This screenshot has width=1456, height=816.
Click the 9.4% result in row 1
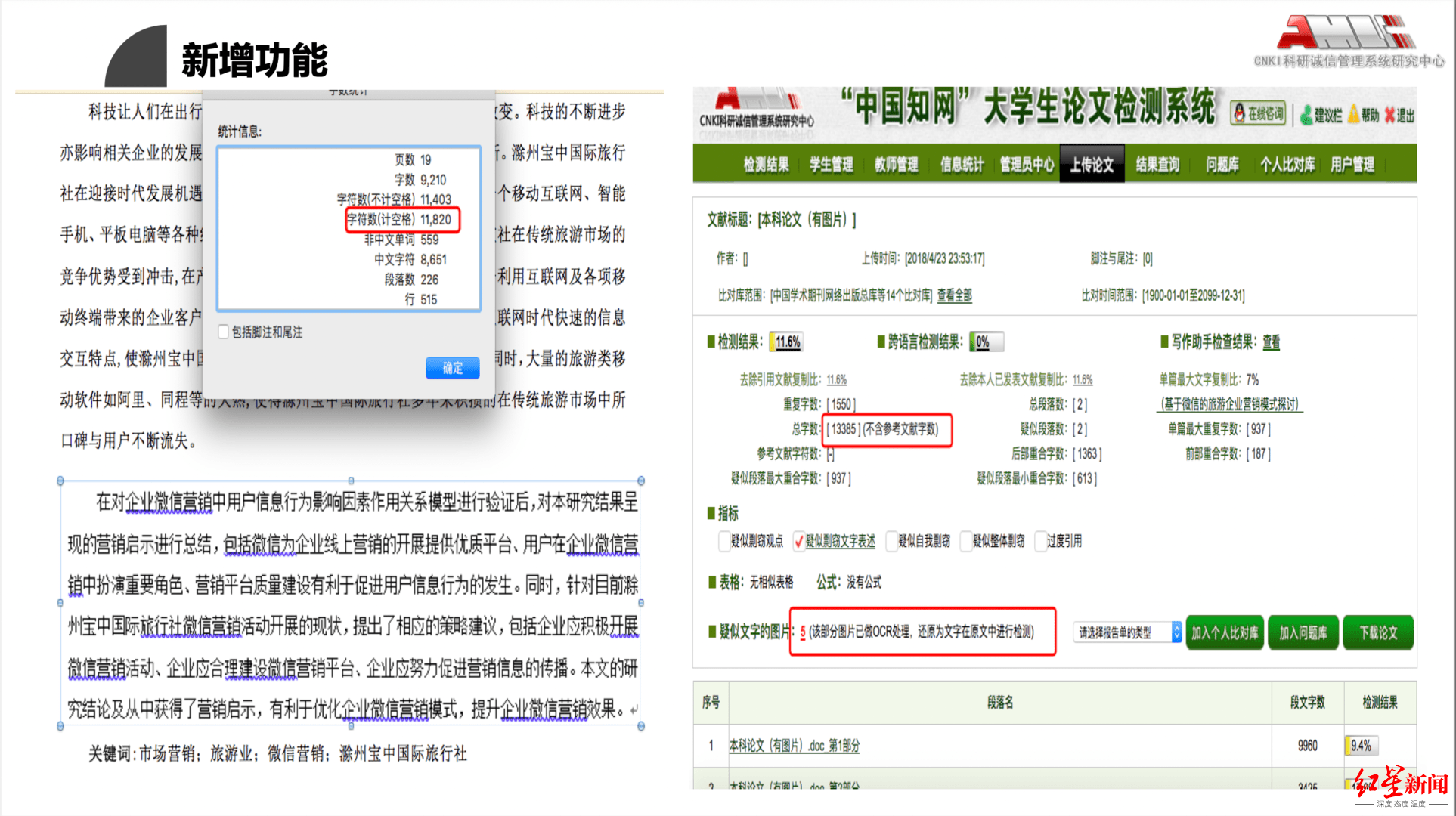[x=1361, y=746]
